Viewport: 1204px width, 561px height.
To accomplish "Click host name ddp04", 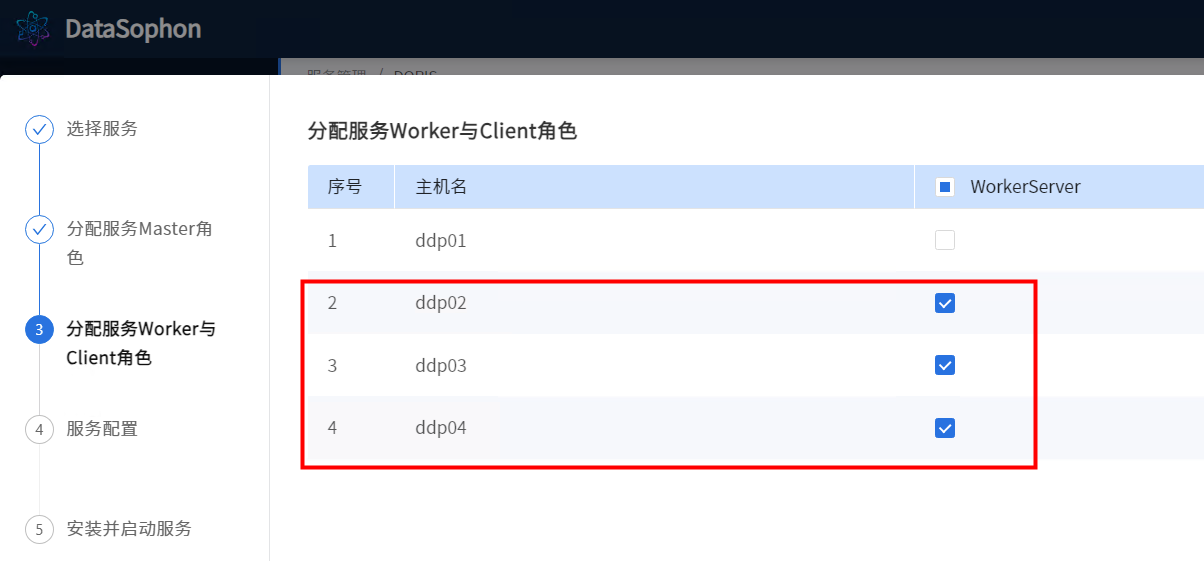I will pyautogui.click(x=441, y=428).
